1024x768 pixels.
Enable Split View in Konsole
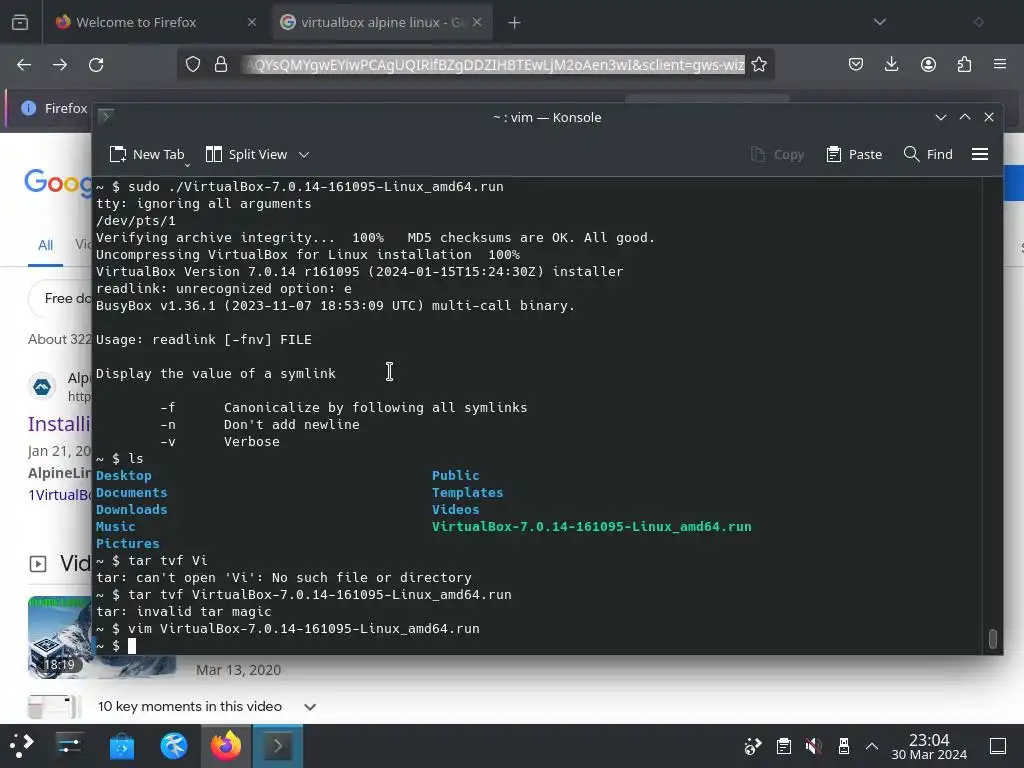247,155
